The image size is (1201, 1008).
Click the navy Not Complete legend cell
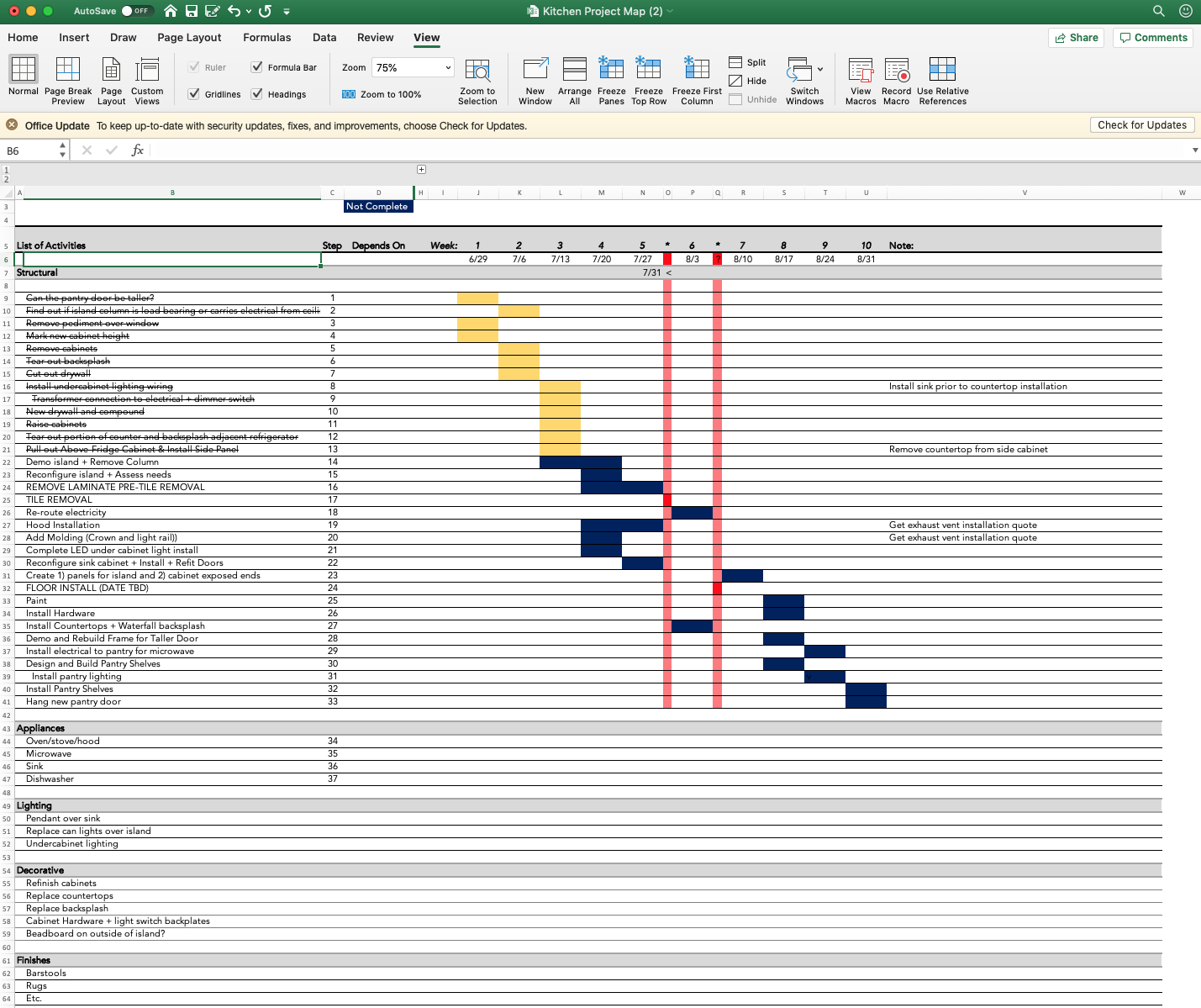point(378,207)
